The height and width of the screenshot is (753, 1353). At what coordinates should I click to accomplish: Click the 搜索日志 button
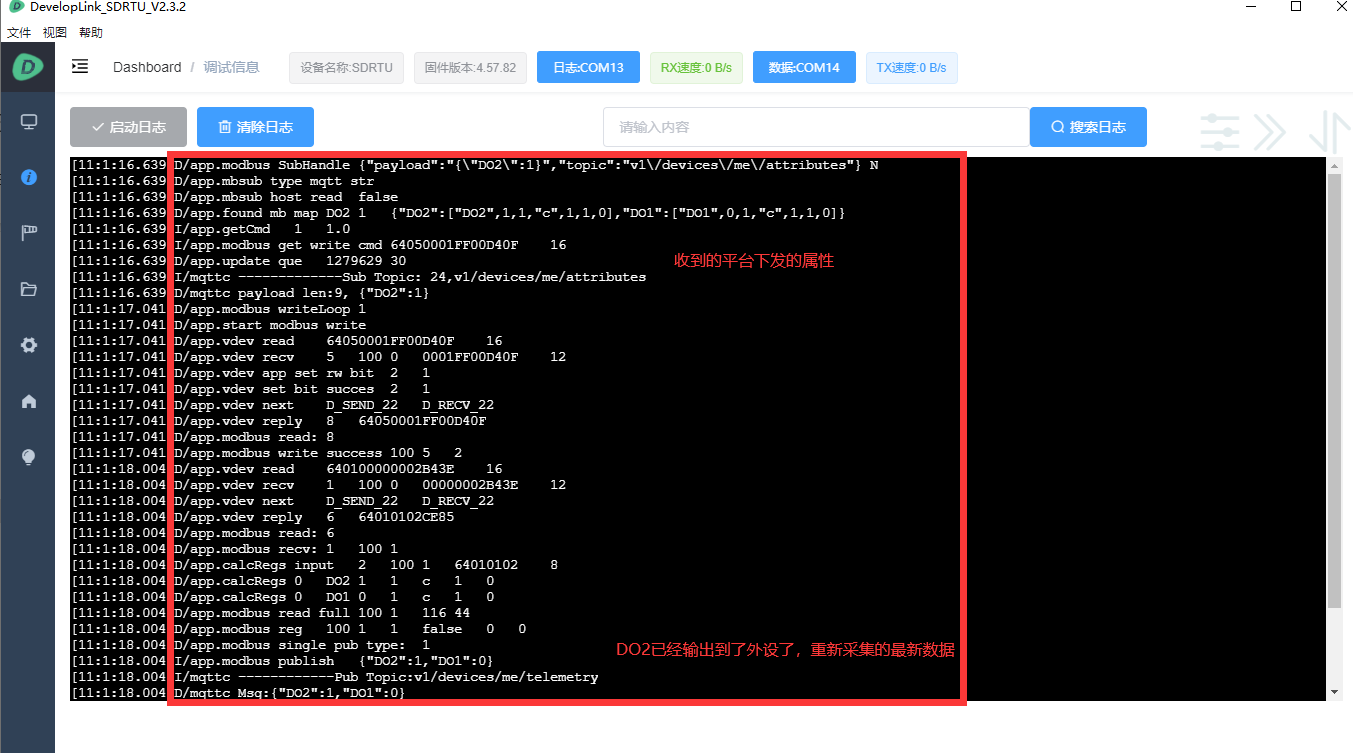click(1088, 127)
